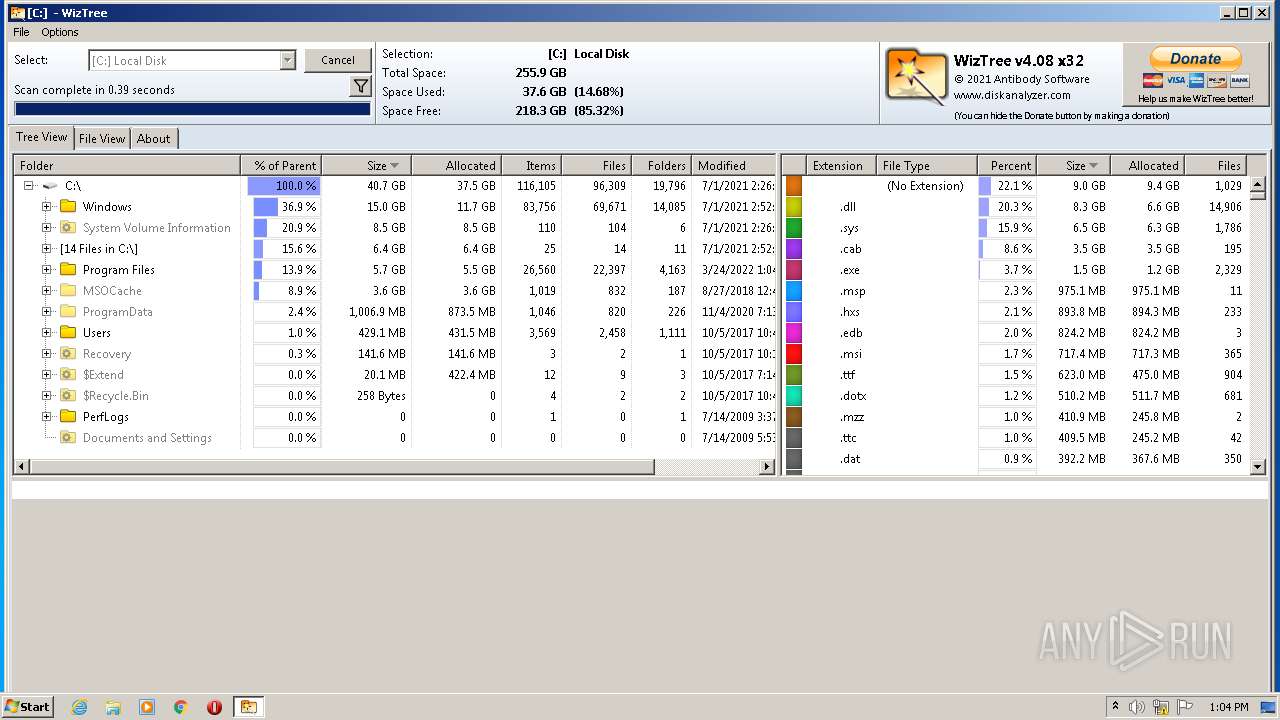Open the filter funnel icon
1280x720 pixels.
click(x=361, y=88)
